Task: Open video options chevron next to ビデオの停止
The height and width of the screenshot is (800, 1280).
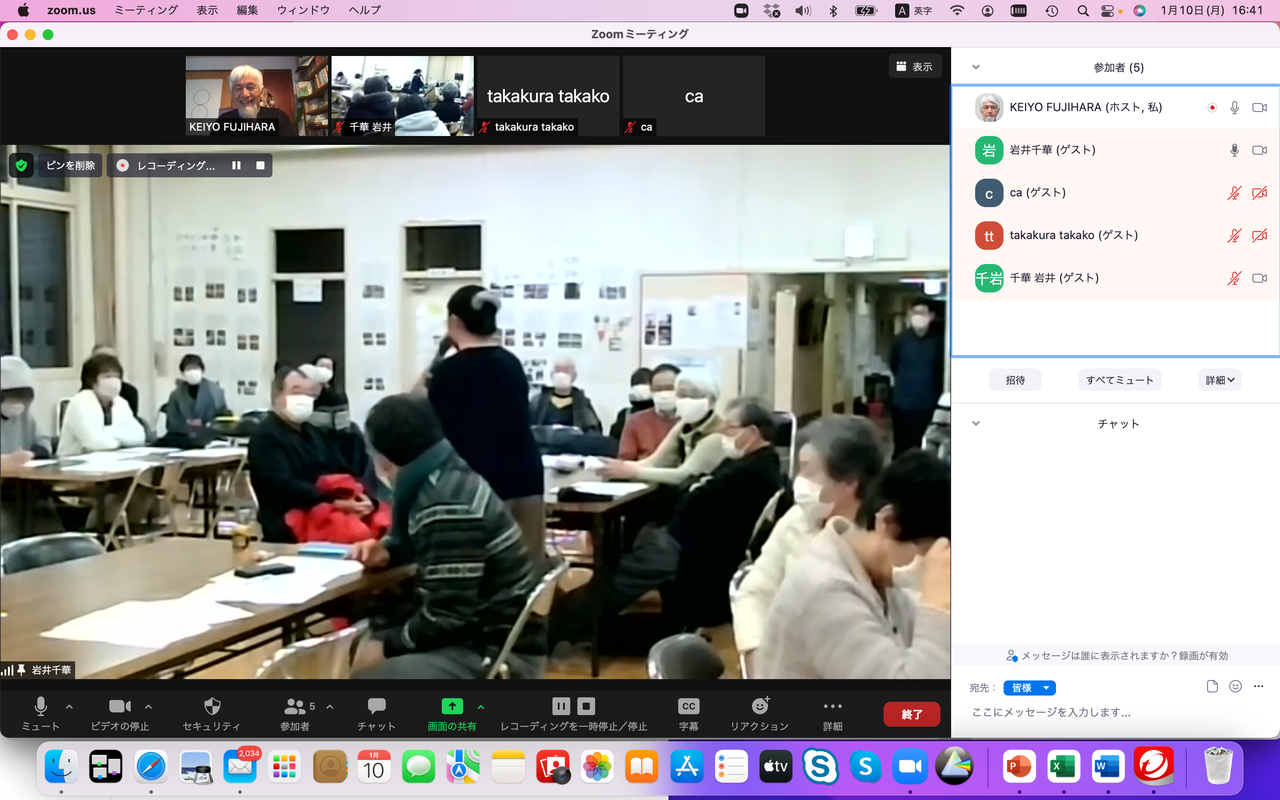Action: click(x=148, y=706)
